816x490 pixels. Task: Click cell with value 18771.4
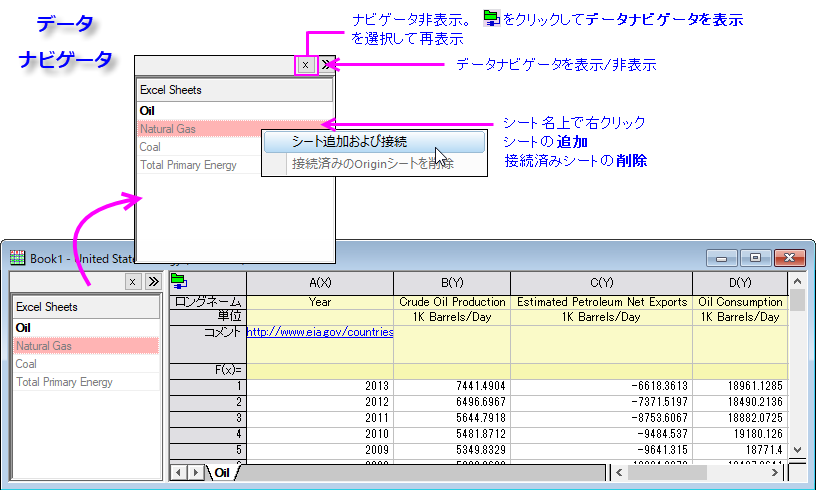point(740,449)
